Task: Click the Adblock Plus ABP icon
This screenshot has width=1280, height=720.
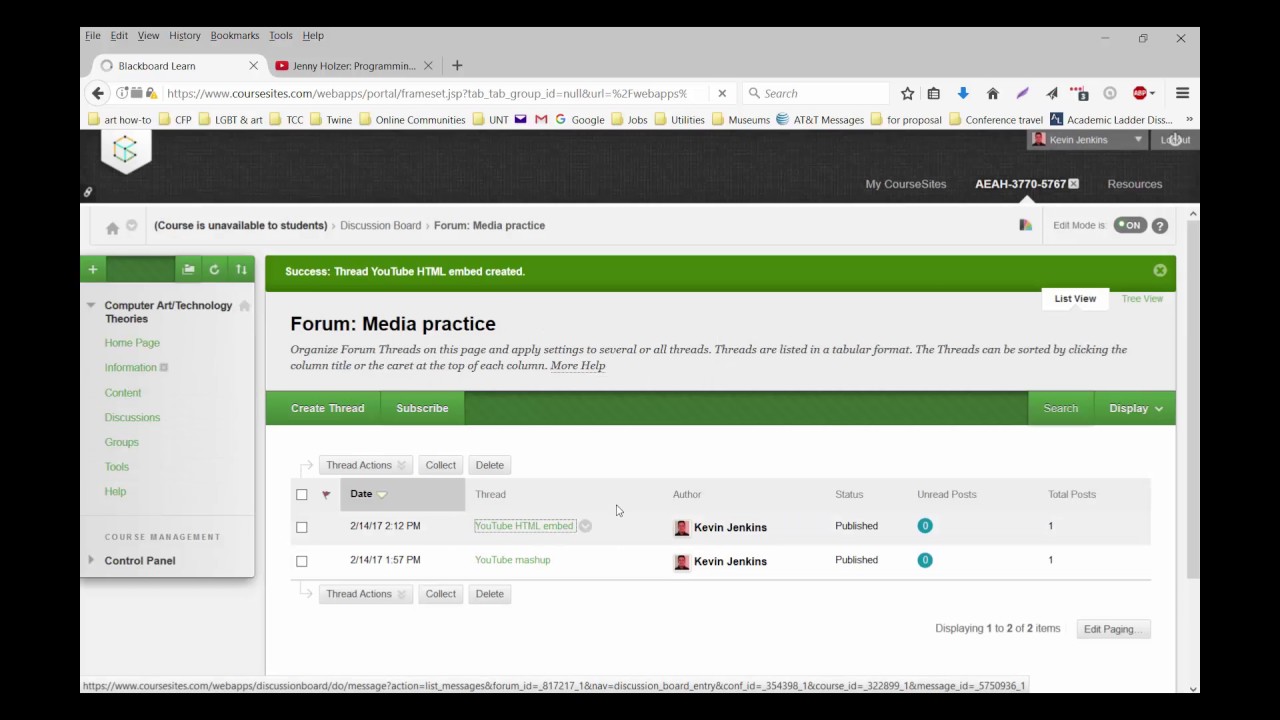Action: coord(1140,93)
